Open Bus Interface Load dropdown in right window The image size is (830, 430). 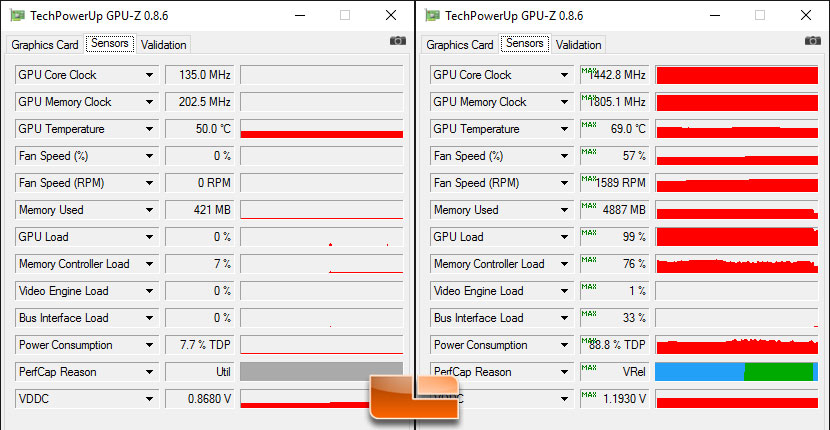click(x=565, y=318)
